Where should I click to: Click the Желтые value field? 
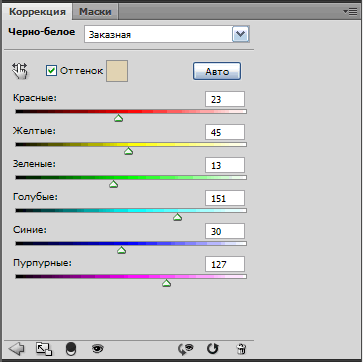225,132
